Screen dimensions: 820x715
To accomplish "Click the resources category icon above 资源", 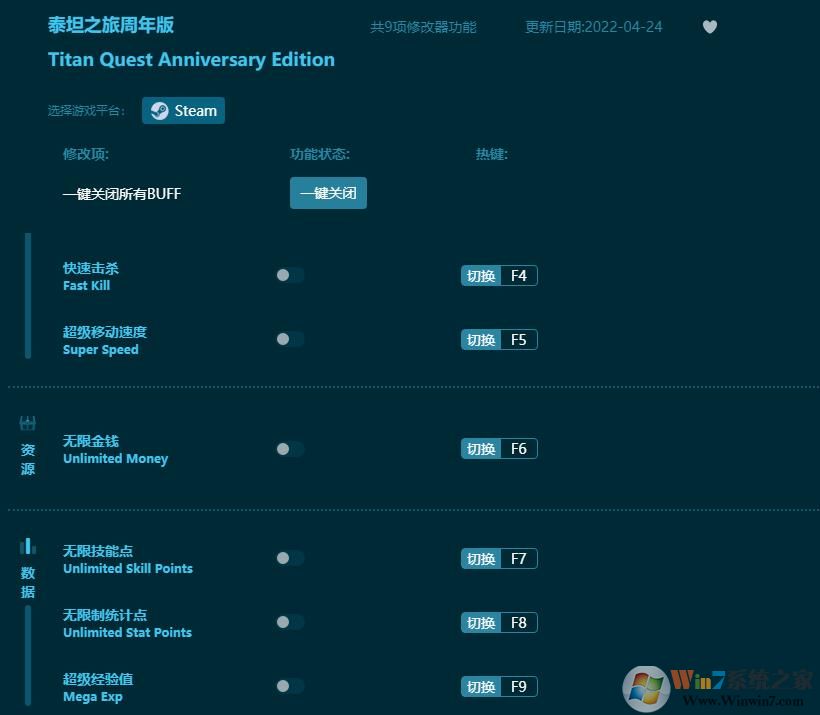I will [x=28, y=423].
